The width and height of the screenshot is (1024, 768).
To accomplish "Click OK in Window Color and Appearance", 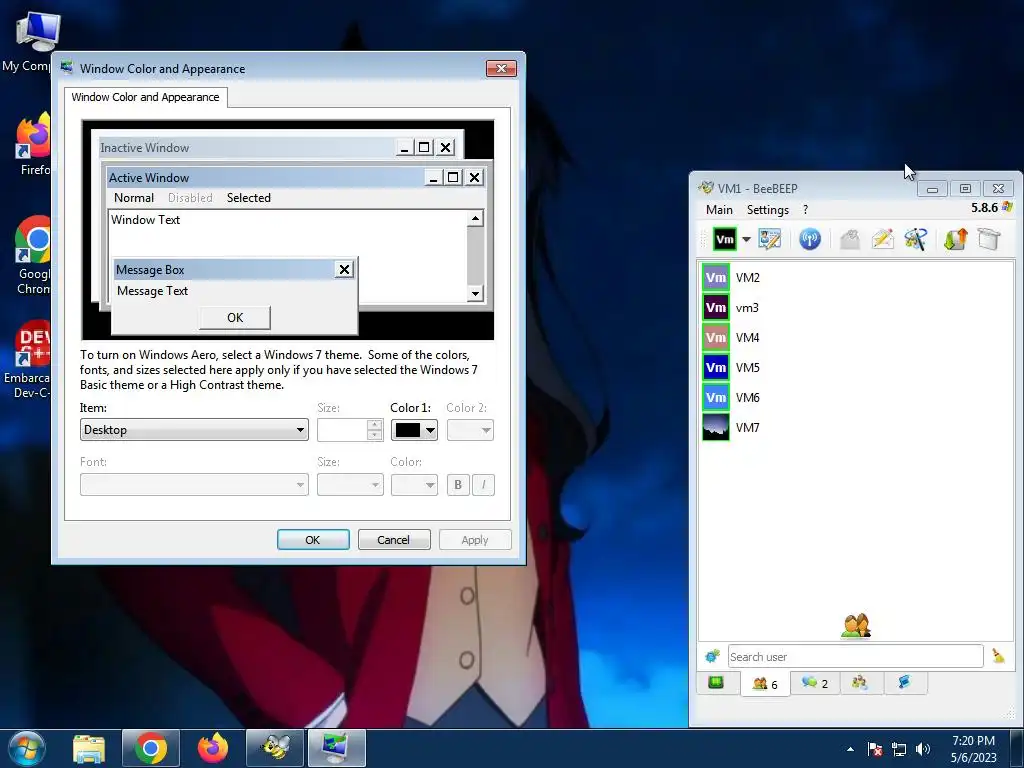I will [x=313, y=540].
